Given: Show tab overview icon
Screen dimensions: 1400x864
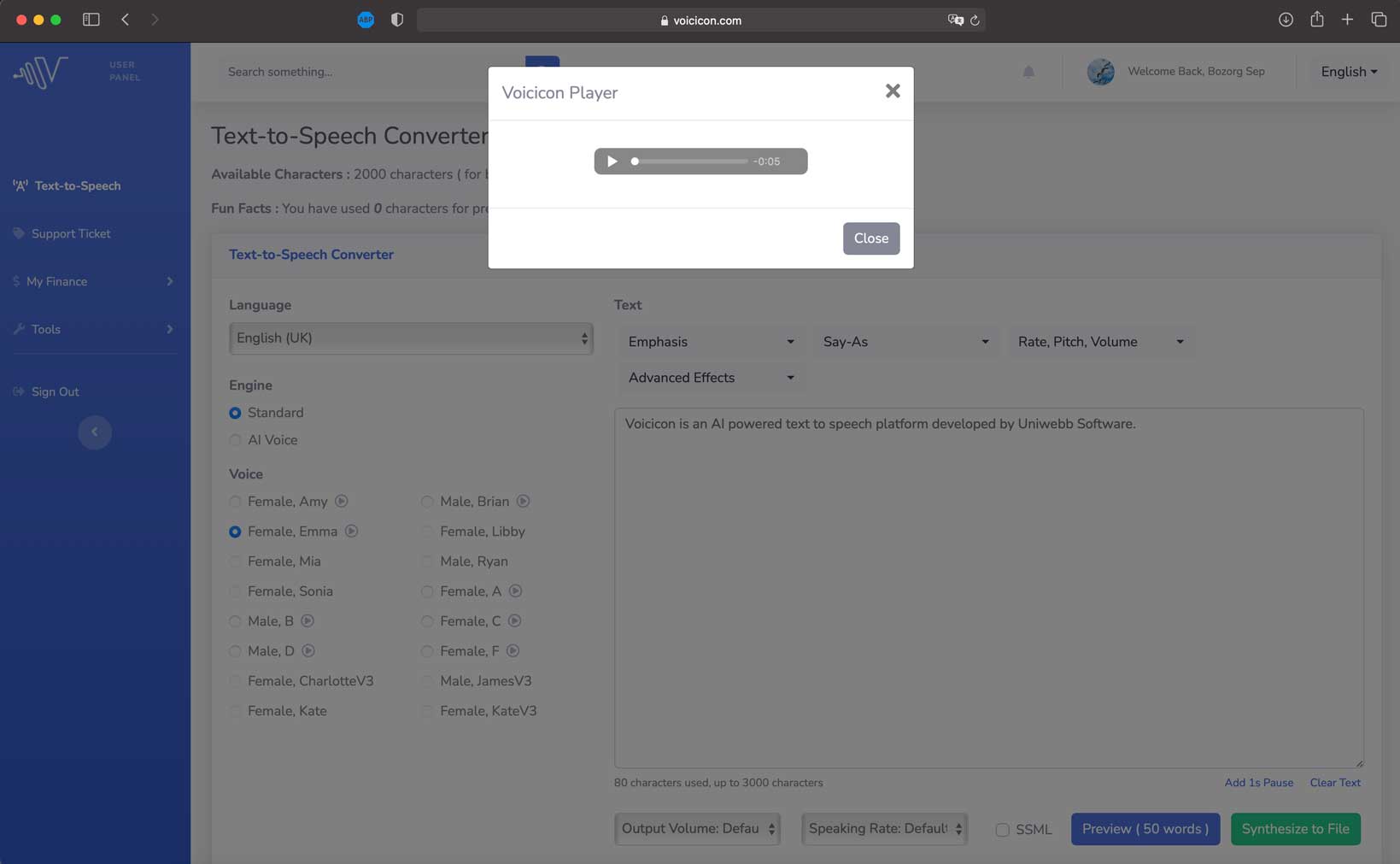Looking at the screenshot, I should [1379, 19].
